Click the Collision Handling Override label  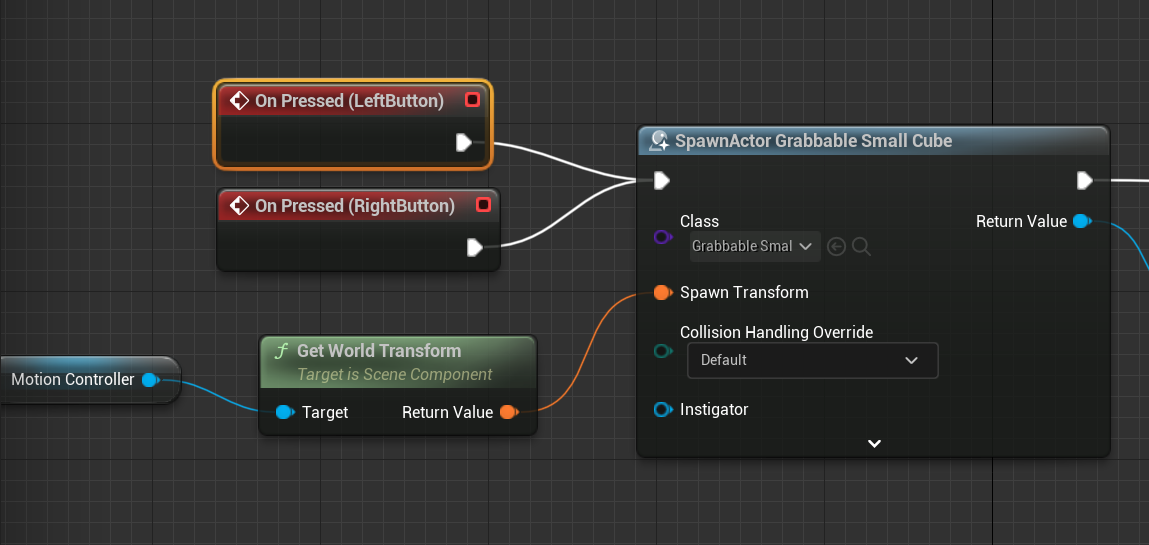(x=777, y=333)
